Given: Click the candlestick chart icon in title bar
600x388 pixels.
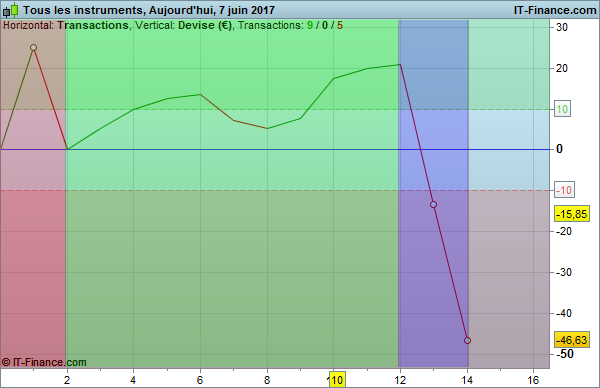Looking at the screenshot, I should [x=11, y=10].
